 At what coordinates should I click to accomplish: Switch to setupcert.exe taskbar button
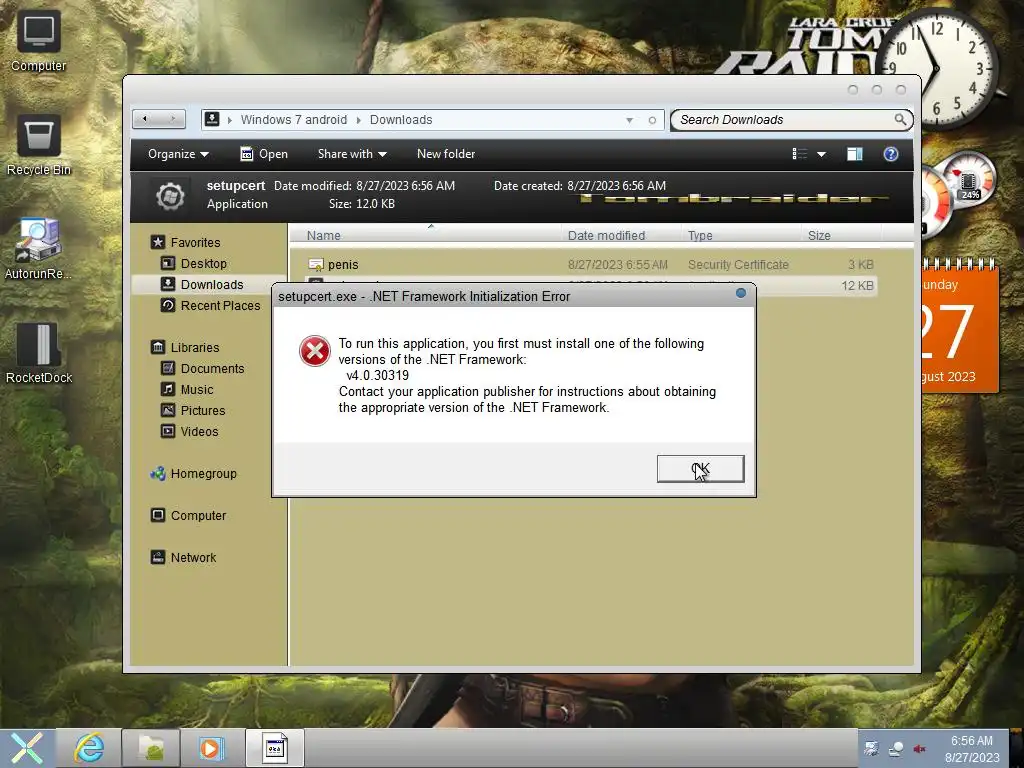tap(274, 748)
